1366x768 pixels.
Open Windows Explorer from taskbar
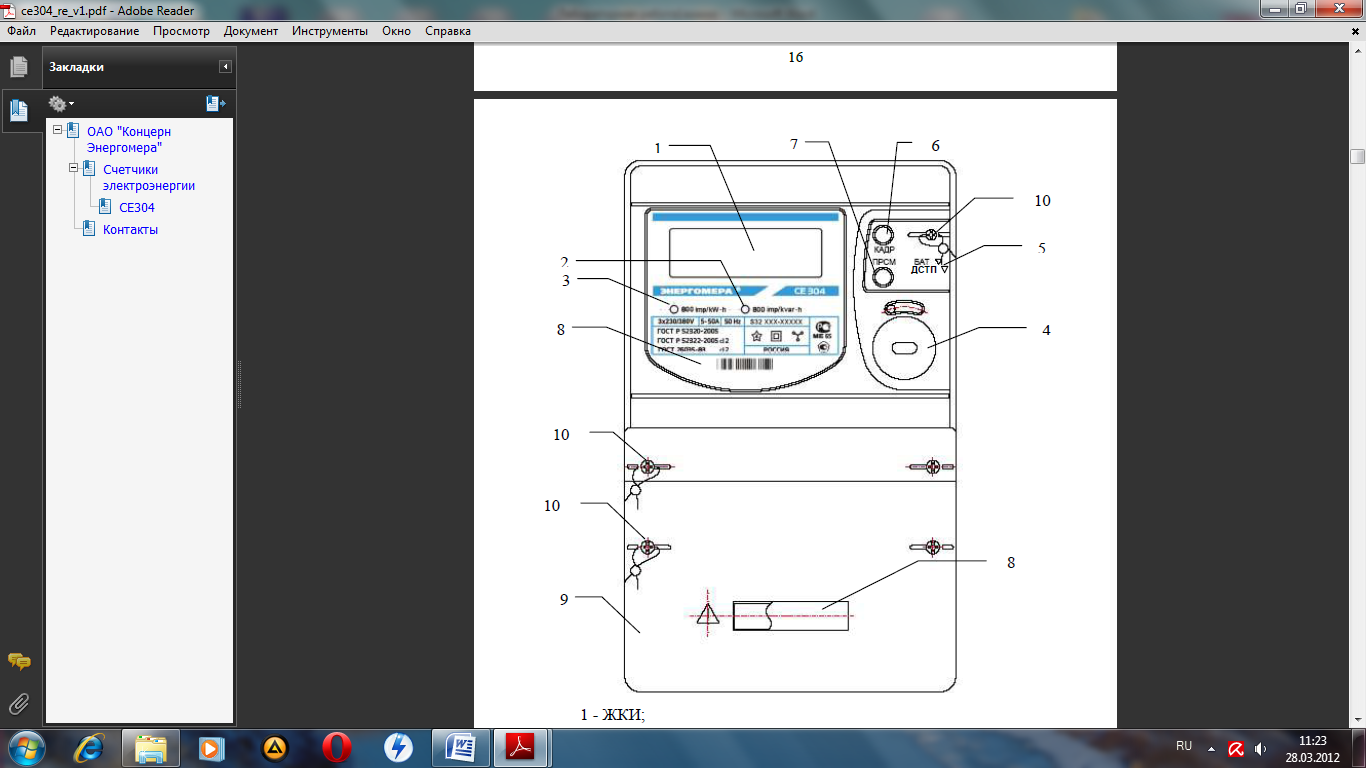[151, 747]
